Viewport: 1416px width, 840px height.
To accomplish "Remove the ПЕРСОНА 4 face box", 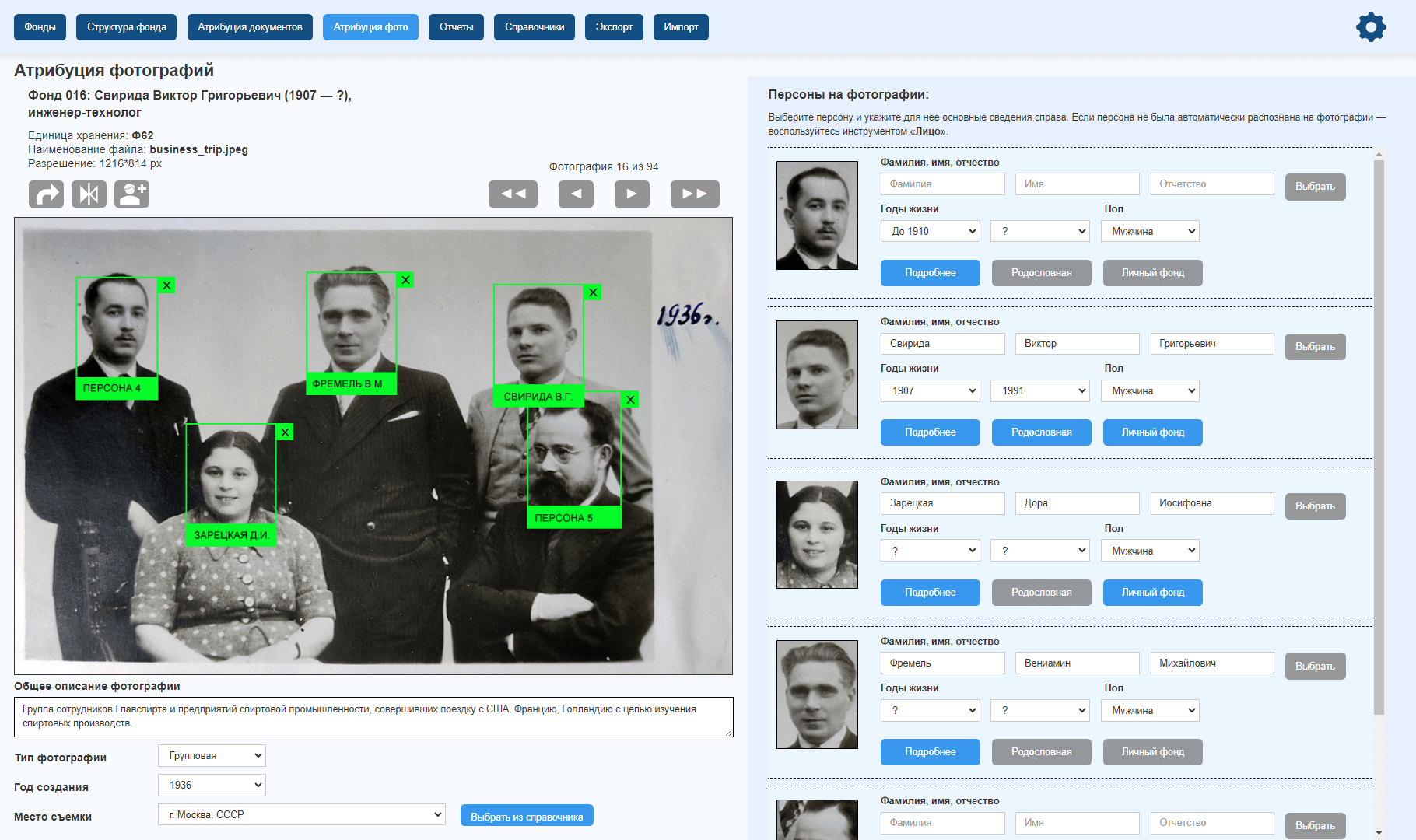I will pos(166,285).
